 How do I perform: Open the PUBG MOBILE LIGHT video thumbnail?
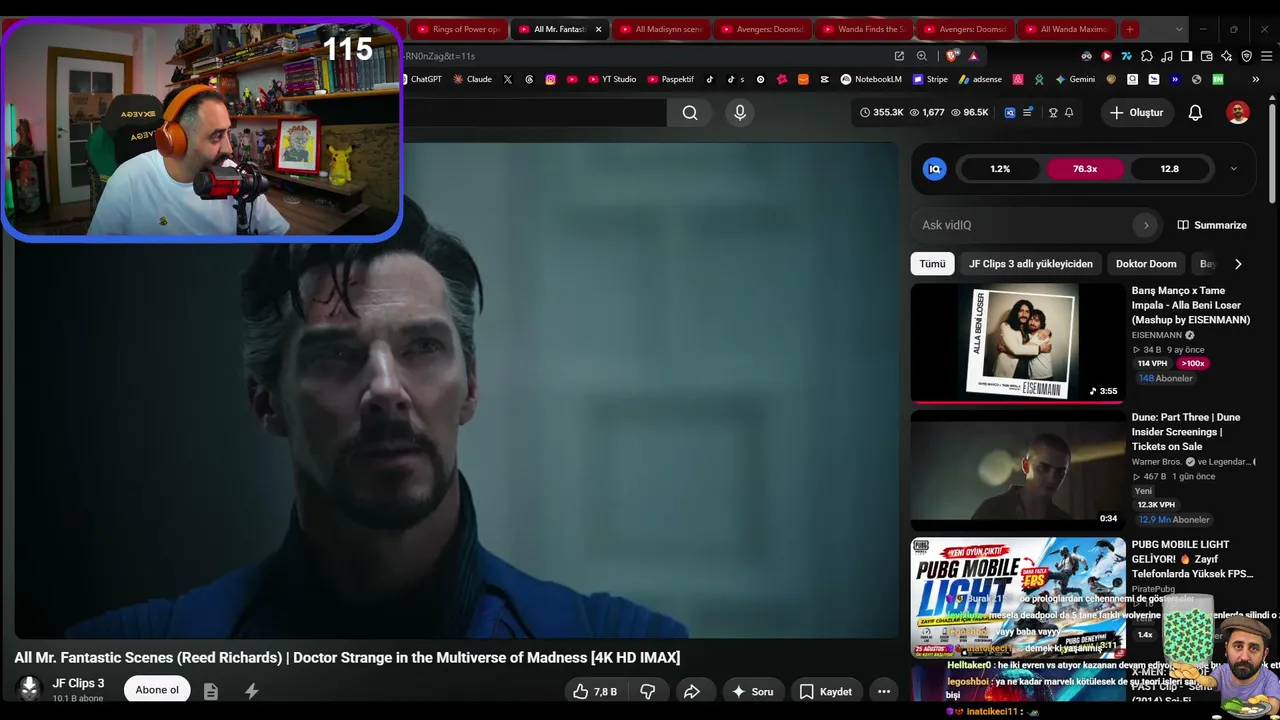[x=1017, y=597]
